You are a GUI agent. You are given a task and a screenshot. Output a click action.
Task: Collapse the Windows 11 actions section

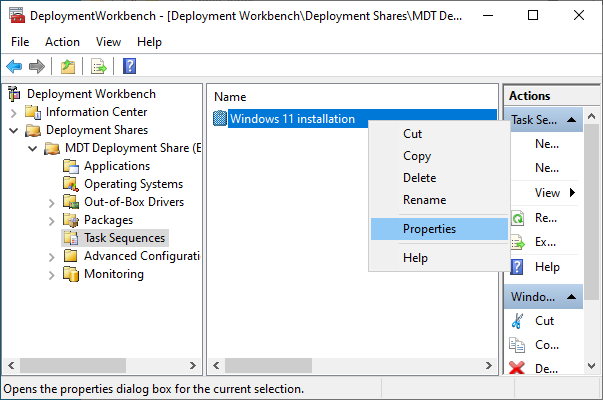(571, 297)
